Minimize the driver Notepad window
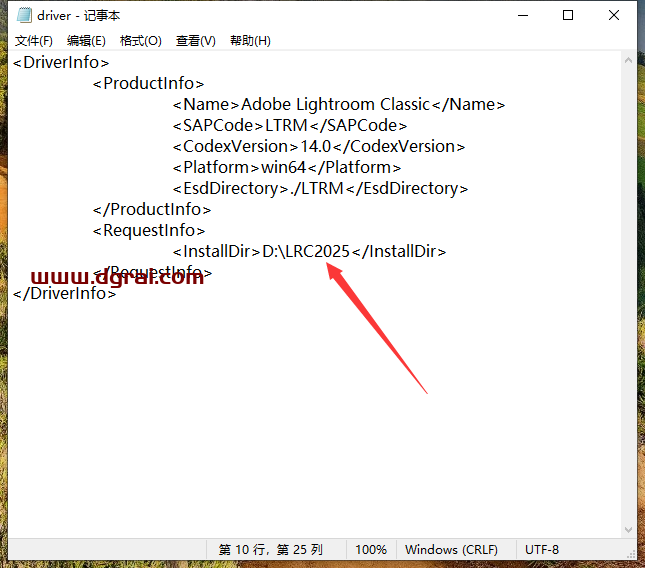The height and width of the screenshot is (568, 645). click(x=522, y=16)
